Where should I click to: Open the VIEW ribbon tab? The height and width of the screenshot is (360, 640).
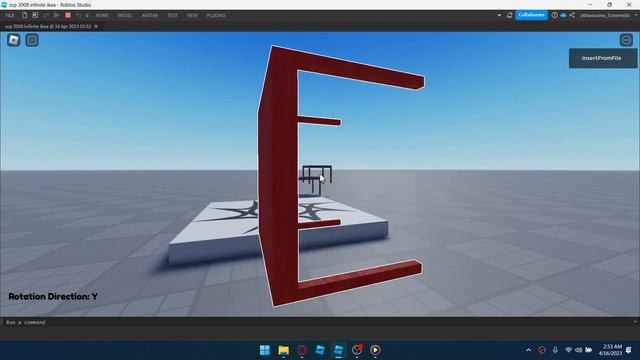[x=192, y=16]
